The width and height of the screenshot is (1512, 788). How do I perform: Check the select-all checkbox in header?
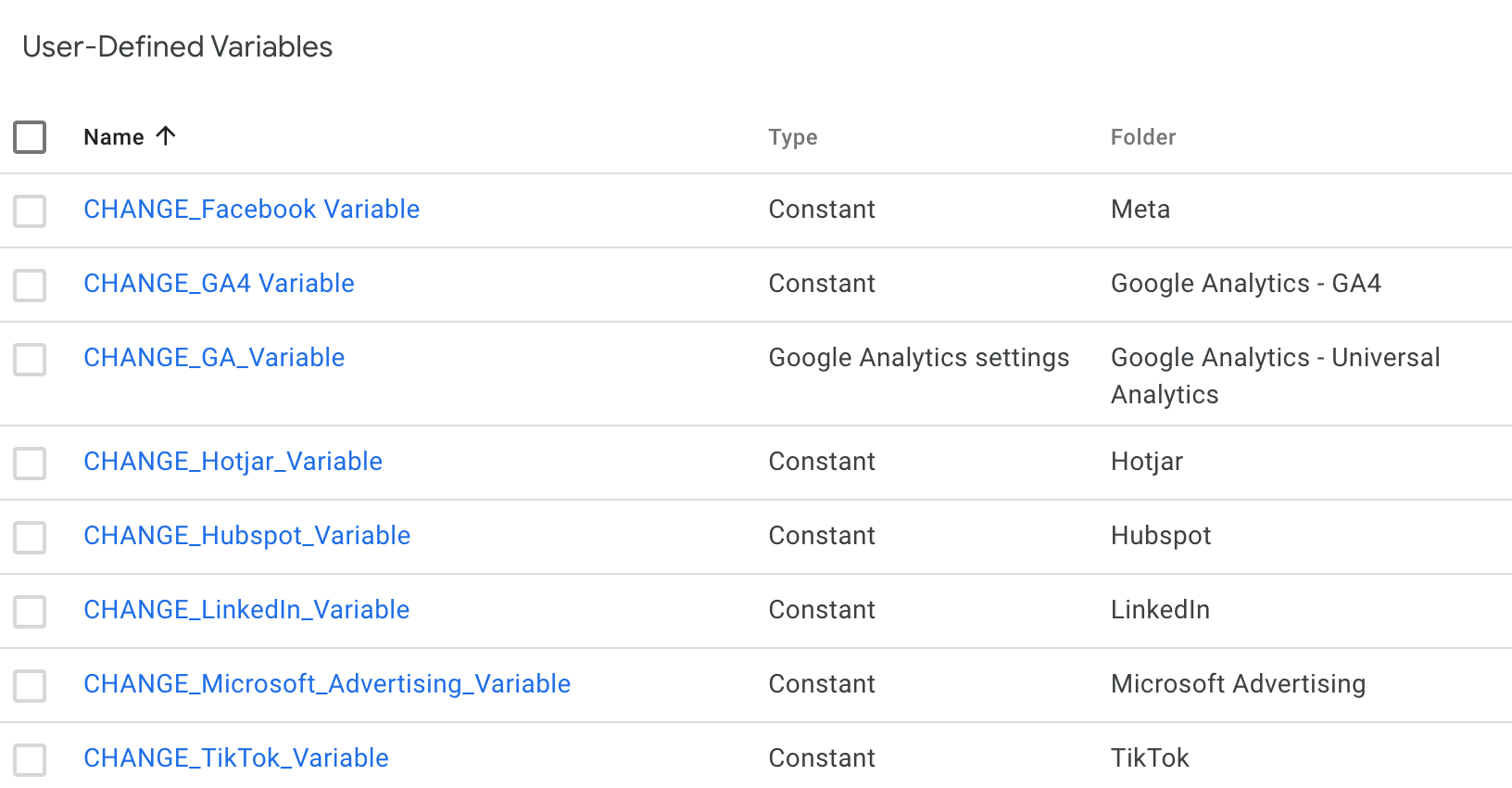(30, 137)
